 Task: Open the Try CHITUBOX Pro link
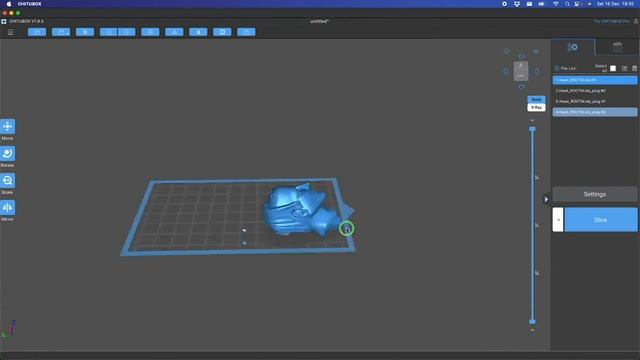[611, 21]
